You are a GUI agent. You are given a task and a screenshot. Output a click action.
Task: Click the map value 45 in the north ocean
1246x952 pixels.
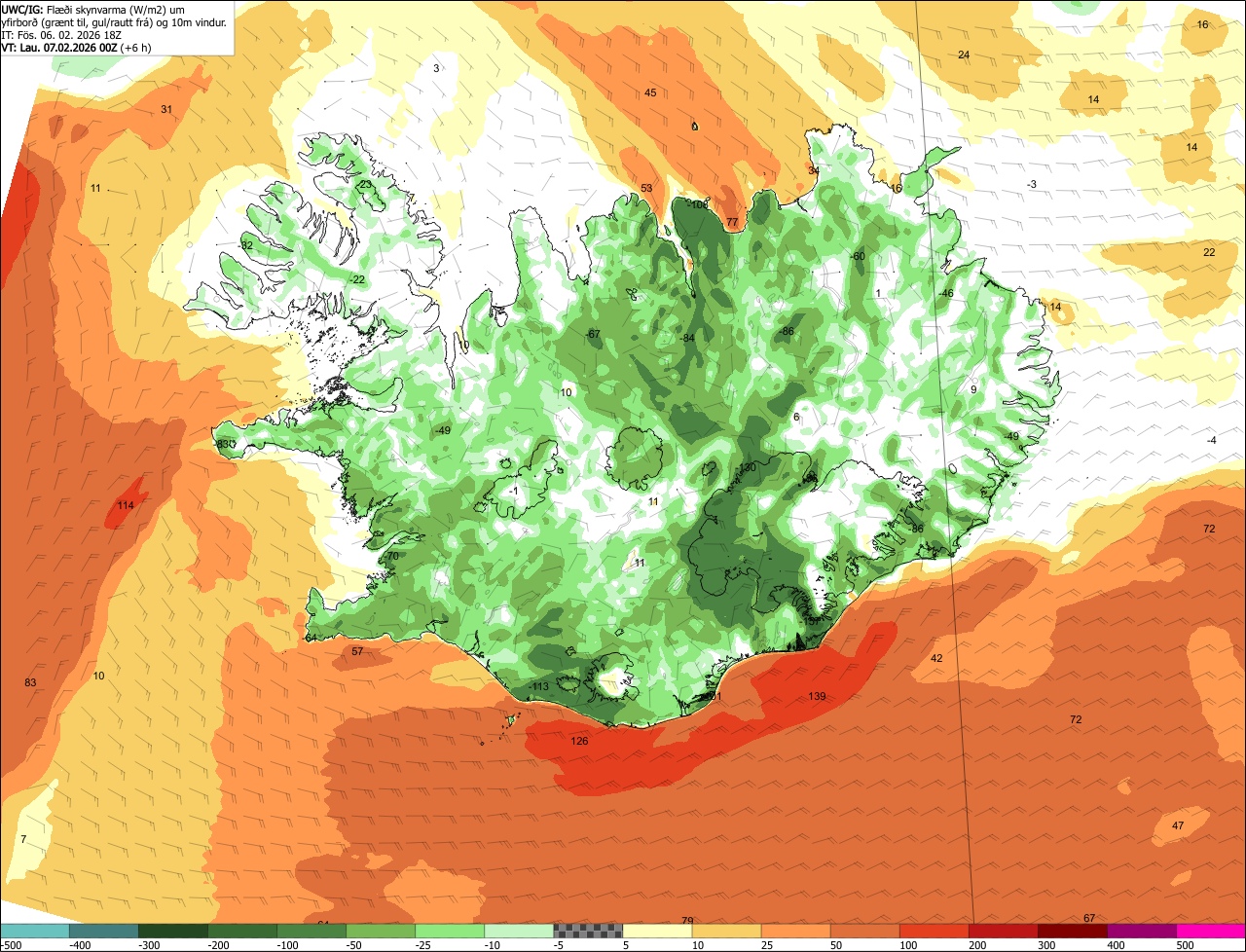(650, 92)
